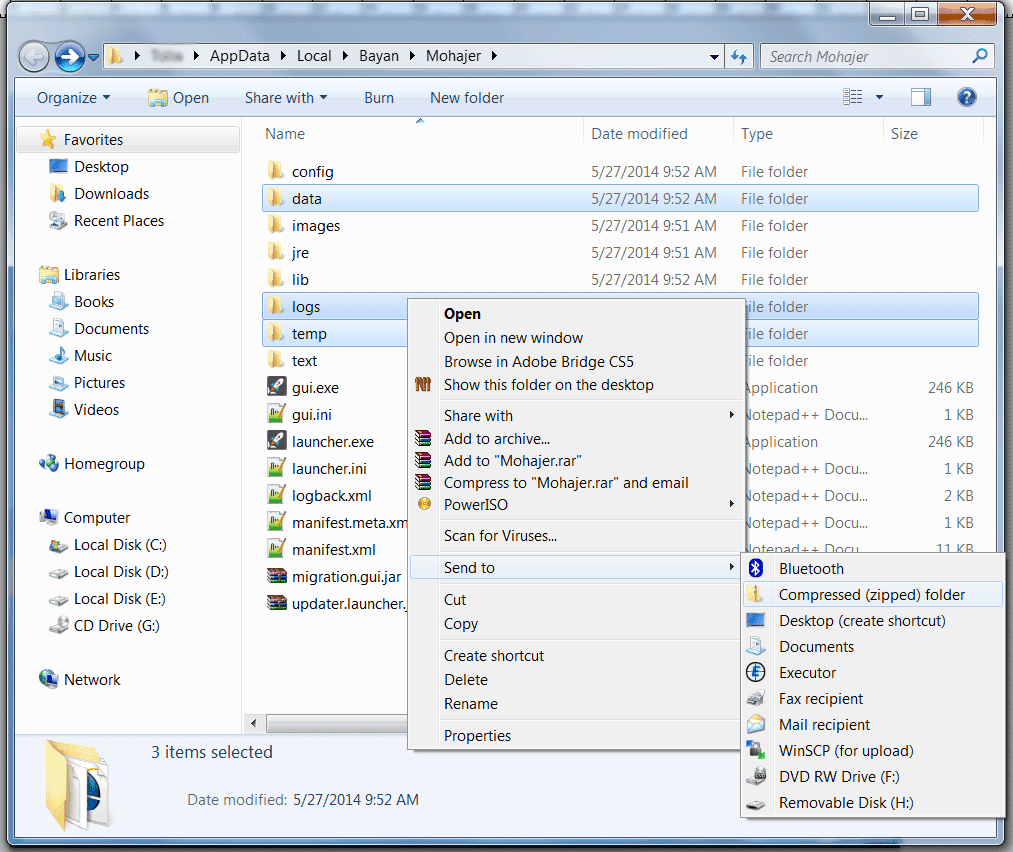The height and width of the screenshot is (852, 1013).
Task: Click the Mail recipient icon
Action: point(757,725)
